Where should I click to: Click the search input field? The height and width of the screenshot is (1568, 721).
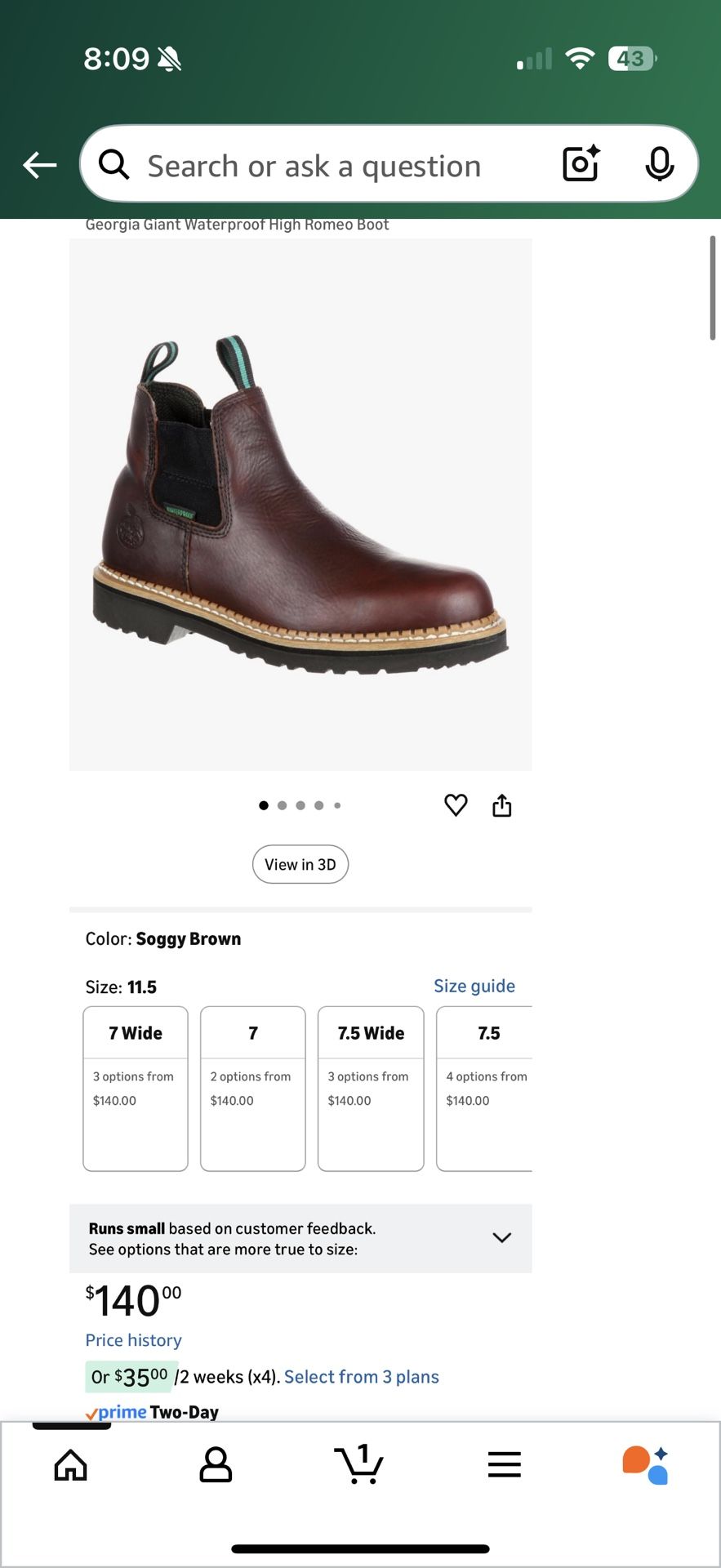[x=327, y=166]
